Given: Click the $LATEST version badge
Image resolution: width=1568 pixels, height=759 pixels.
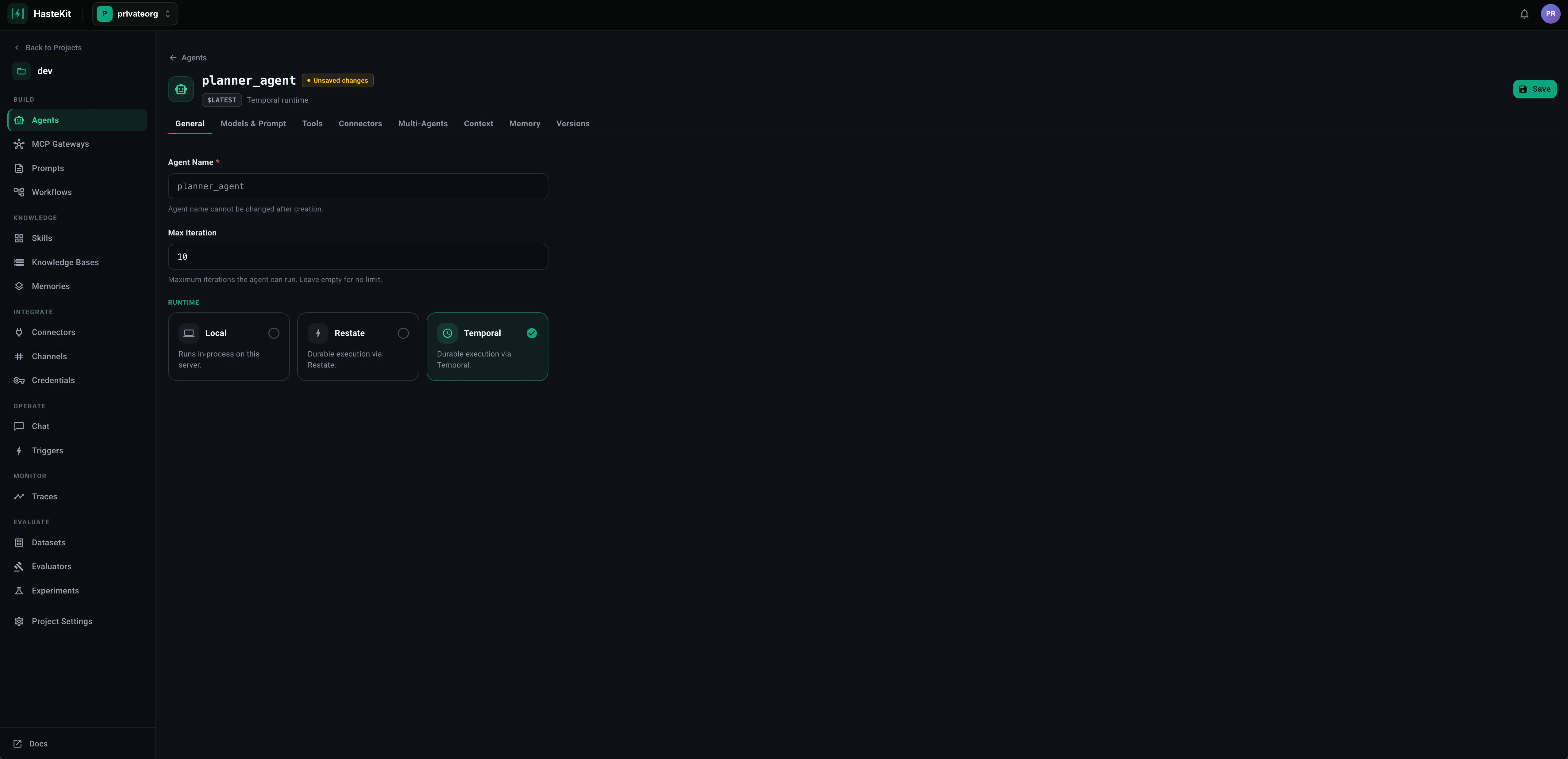Looking at the screenshot, I should pos(221,100).
